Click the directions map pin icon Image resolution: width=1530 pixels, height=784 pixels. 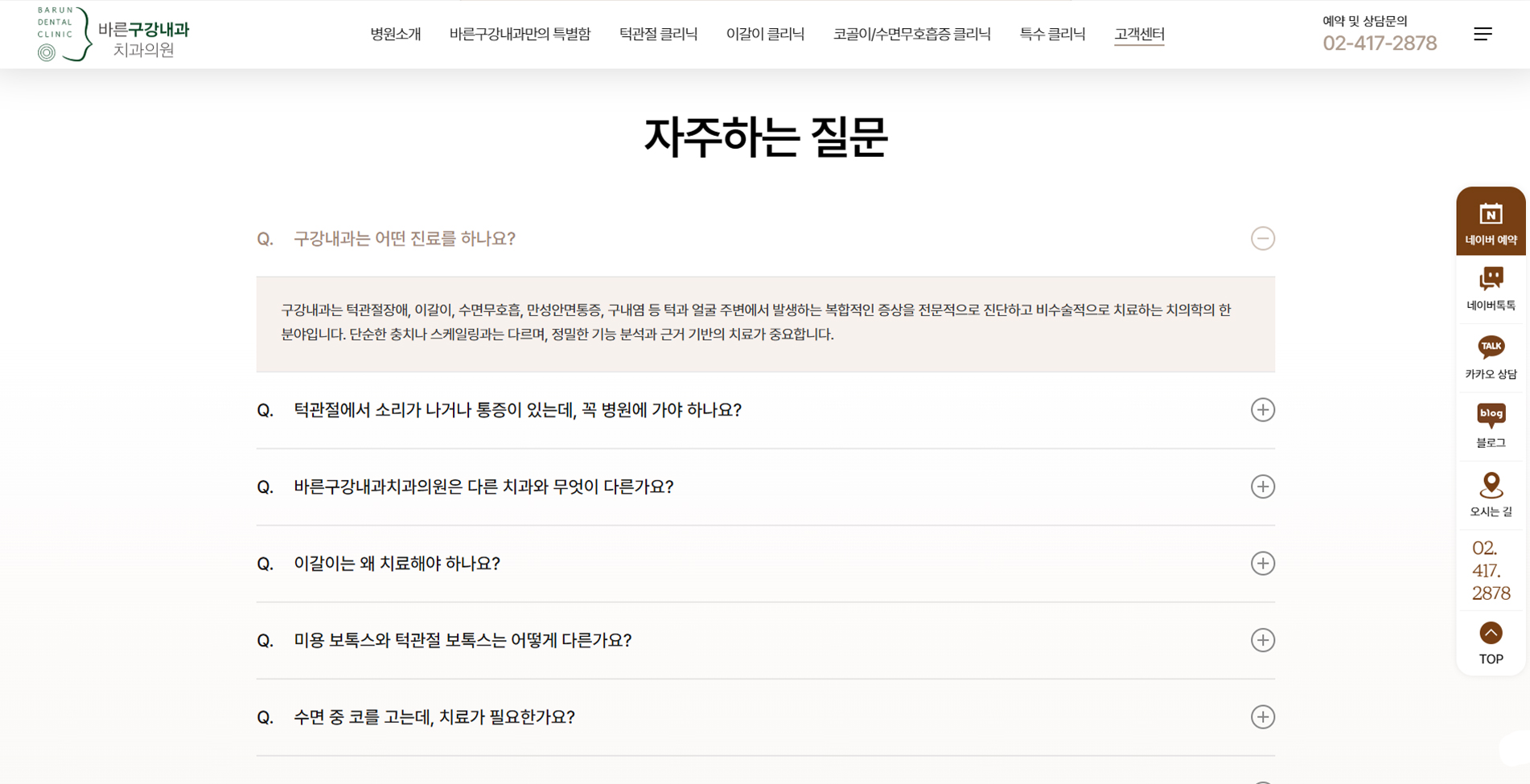[1490, 485]
